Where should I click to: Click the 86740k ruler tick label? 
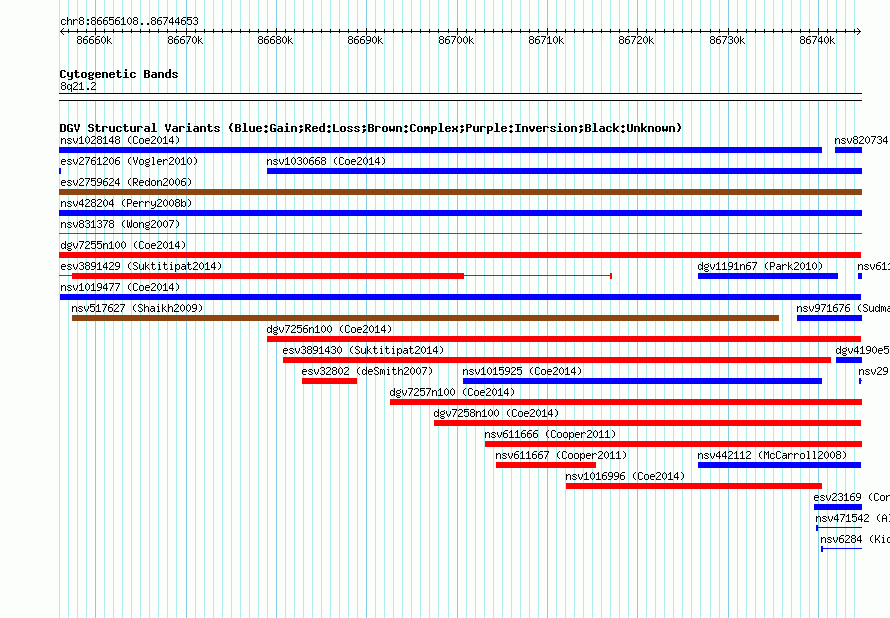[x=817, y=40]
